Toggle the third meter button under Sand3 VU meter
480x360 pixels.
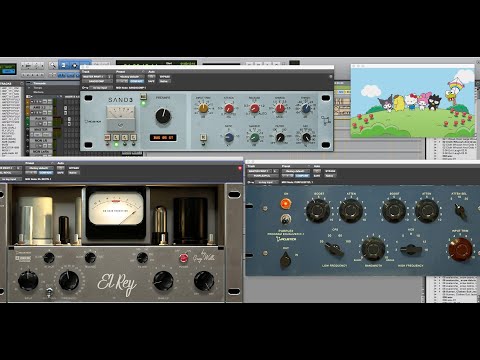click(x=125, y=137)
